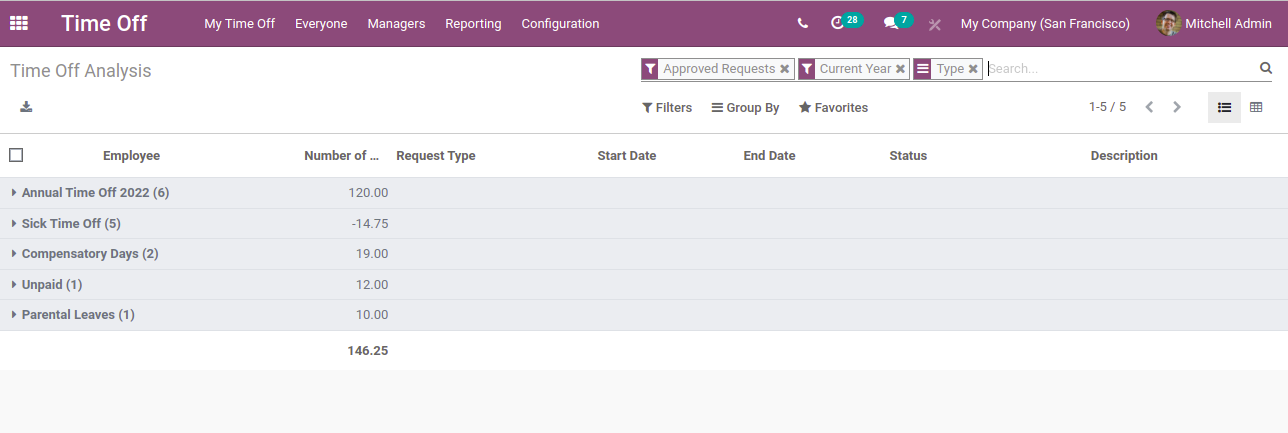Sort by Start Date column
Viewport: 1288px width, 433px height.
(627, 156)
